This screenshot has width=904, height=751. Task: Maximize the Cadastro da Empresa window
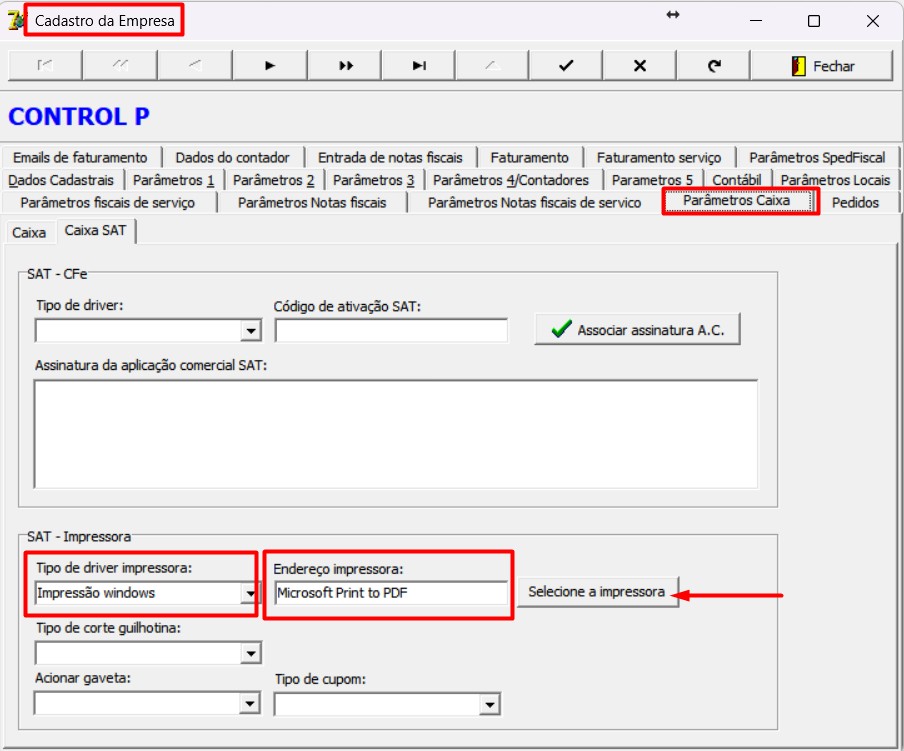tap(813, 21)
